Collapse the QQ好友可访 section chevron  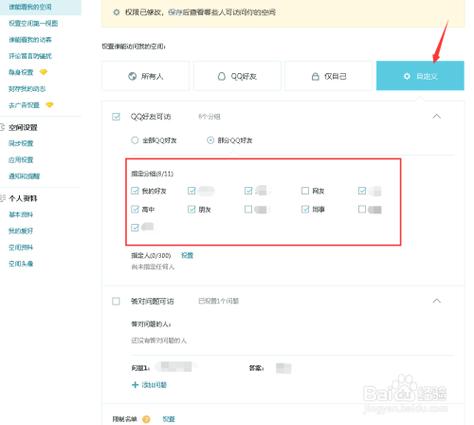tap(437, 116)
